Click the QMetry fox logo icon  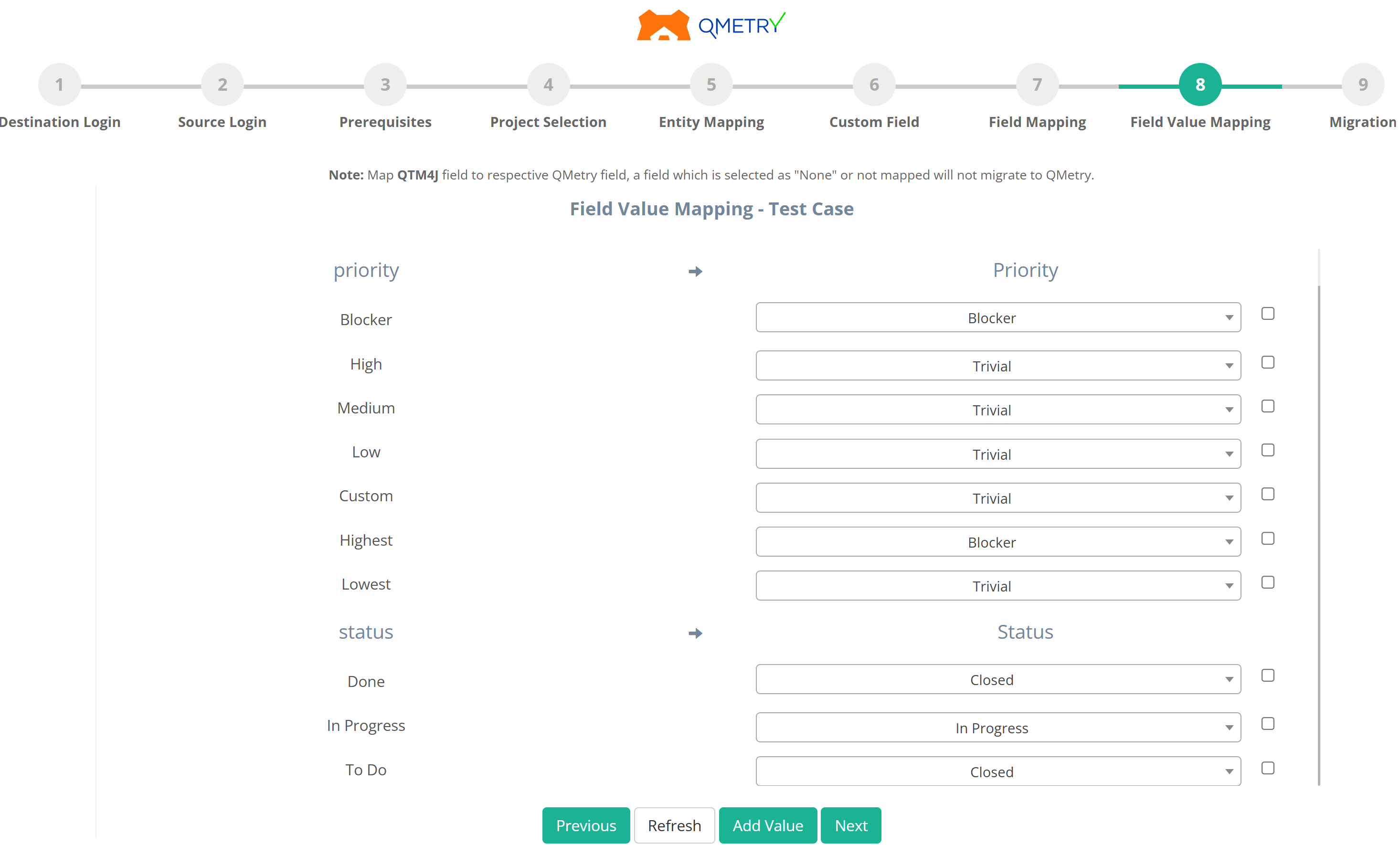[x=664, y=25]
